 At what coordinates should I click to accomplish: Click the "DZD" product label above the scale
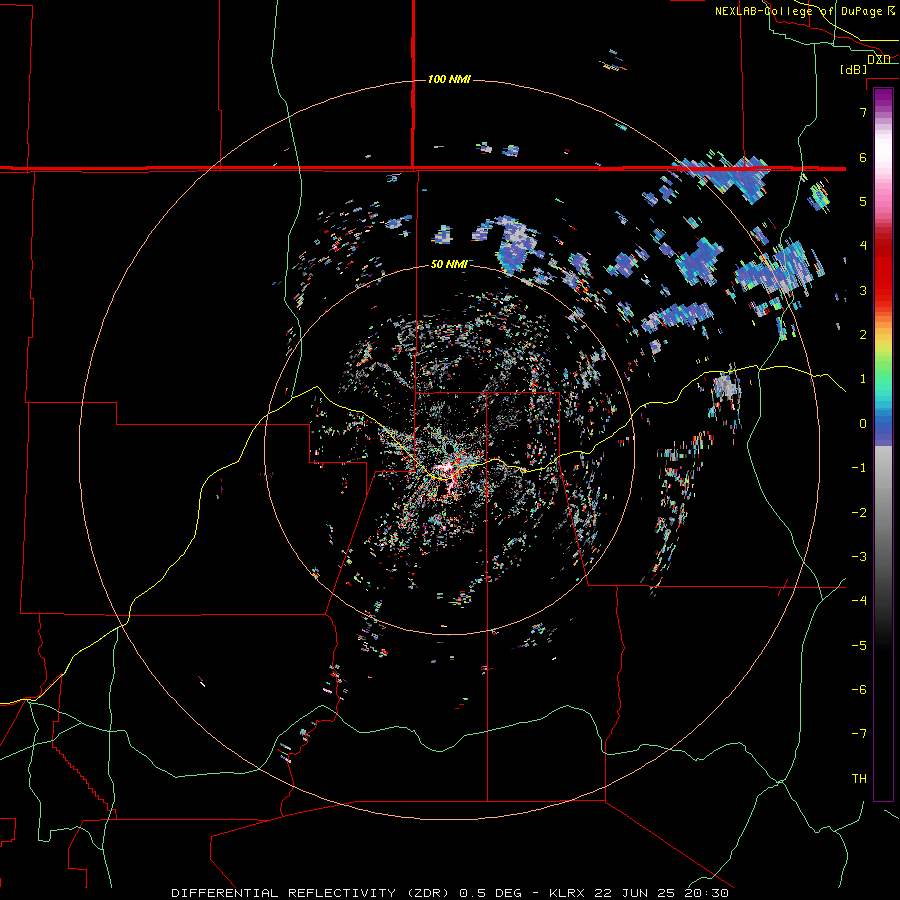[879, 59]
